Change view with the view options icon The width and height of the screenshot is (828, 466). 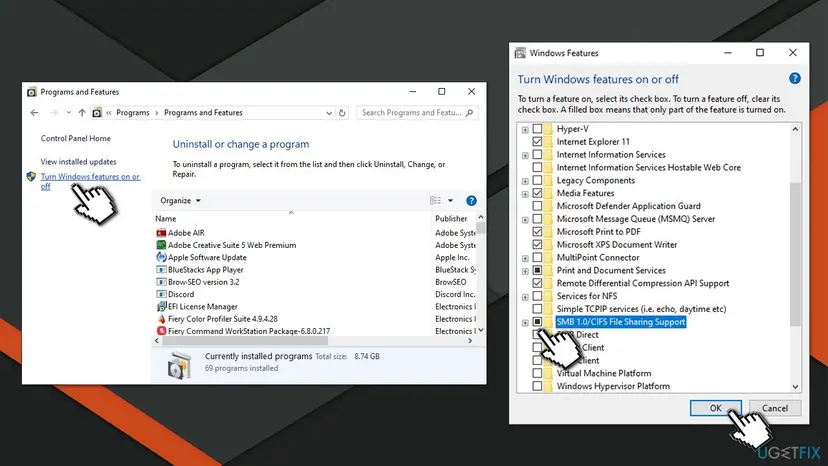click(435, 201)
